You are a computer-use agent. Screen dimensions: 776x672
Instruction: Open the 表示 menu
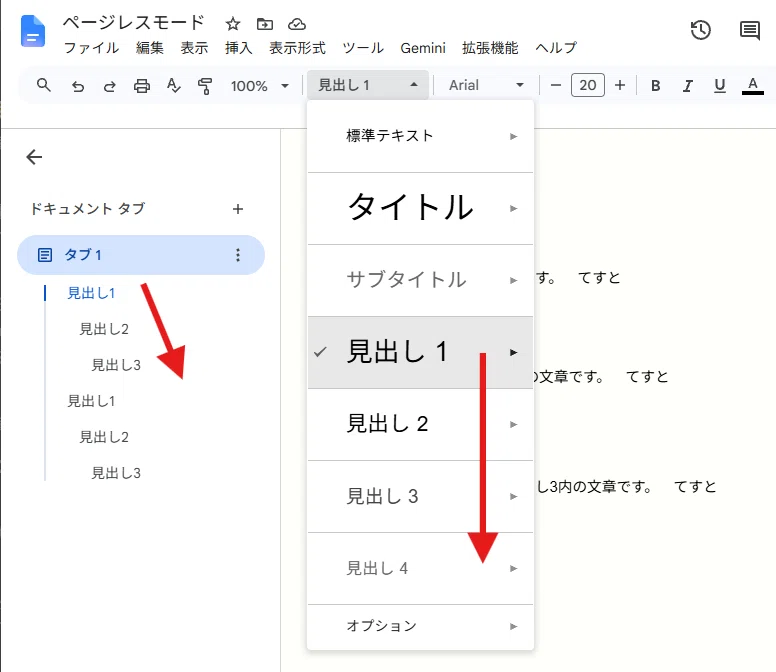tap(194, 48)
